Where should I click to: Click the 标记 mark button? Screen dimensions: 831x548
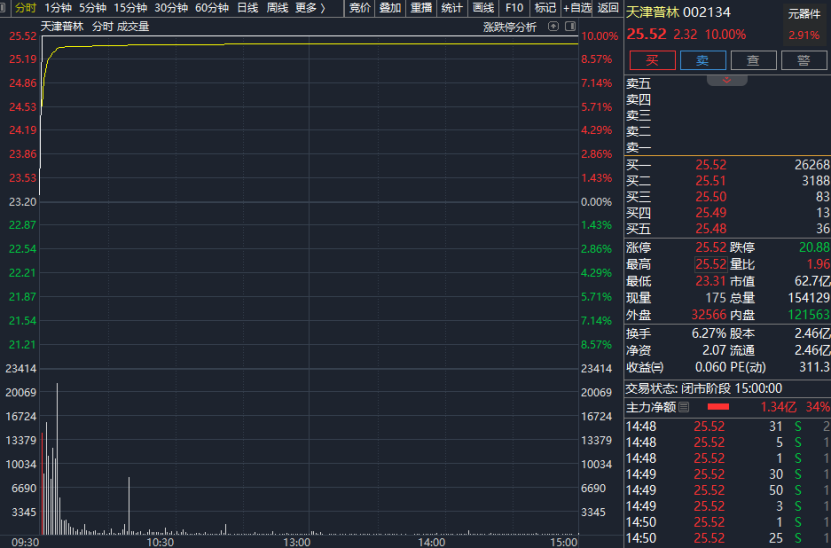pos(545,8)
